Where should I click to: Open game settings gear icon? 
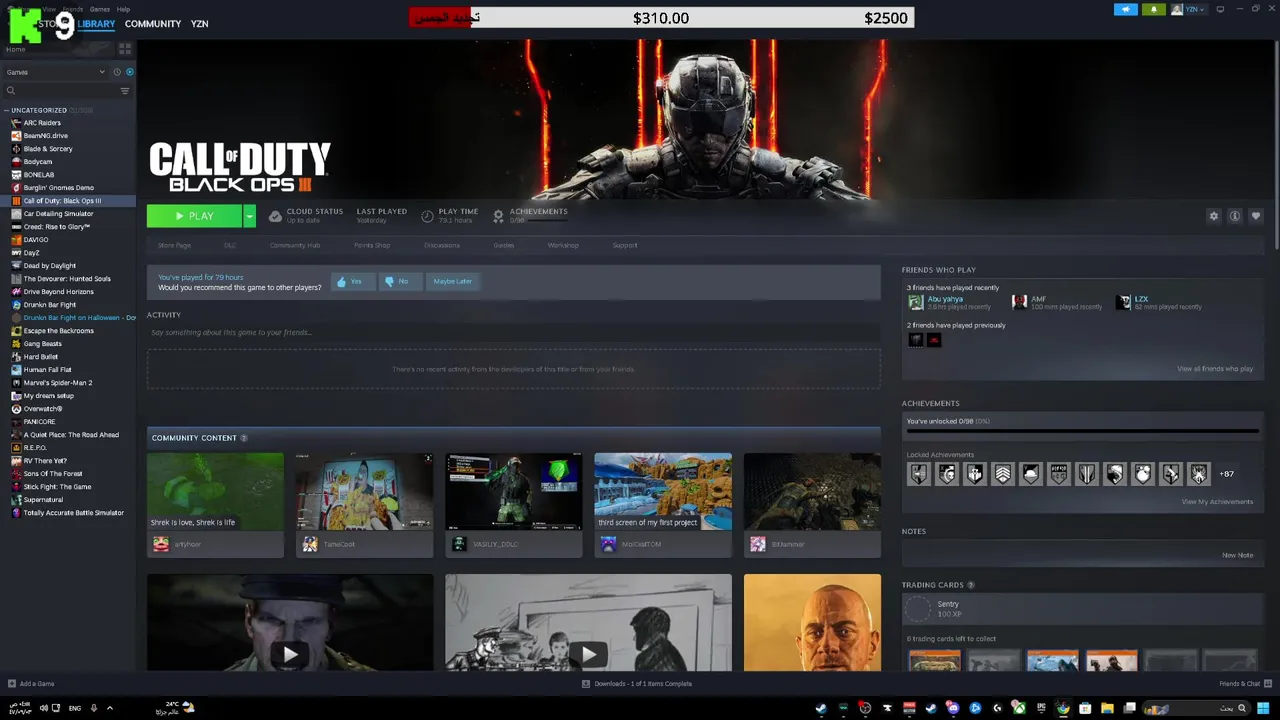pos(1214,216)
